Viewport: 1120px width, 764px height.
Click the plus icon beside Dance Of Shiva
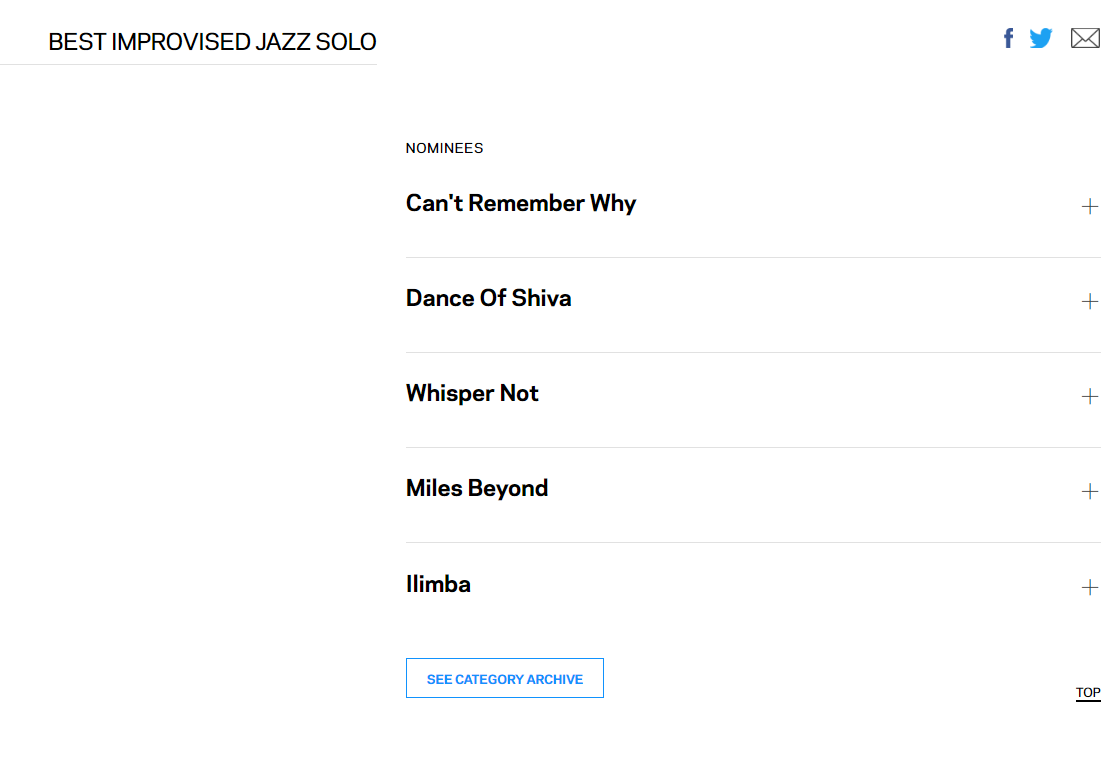[1090, 302]
